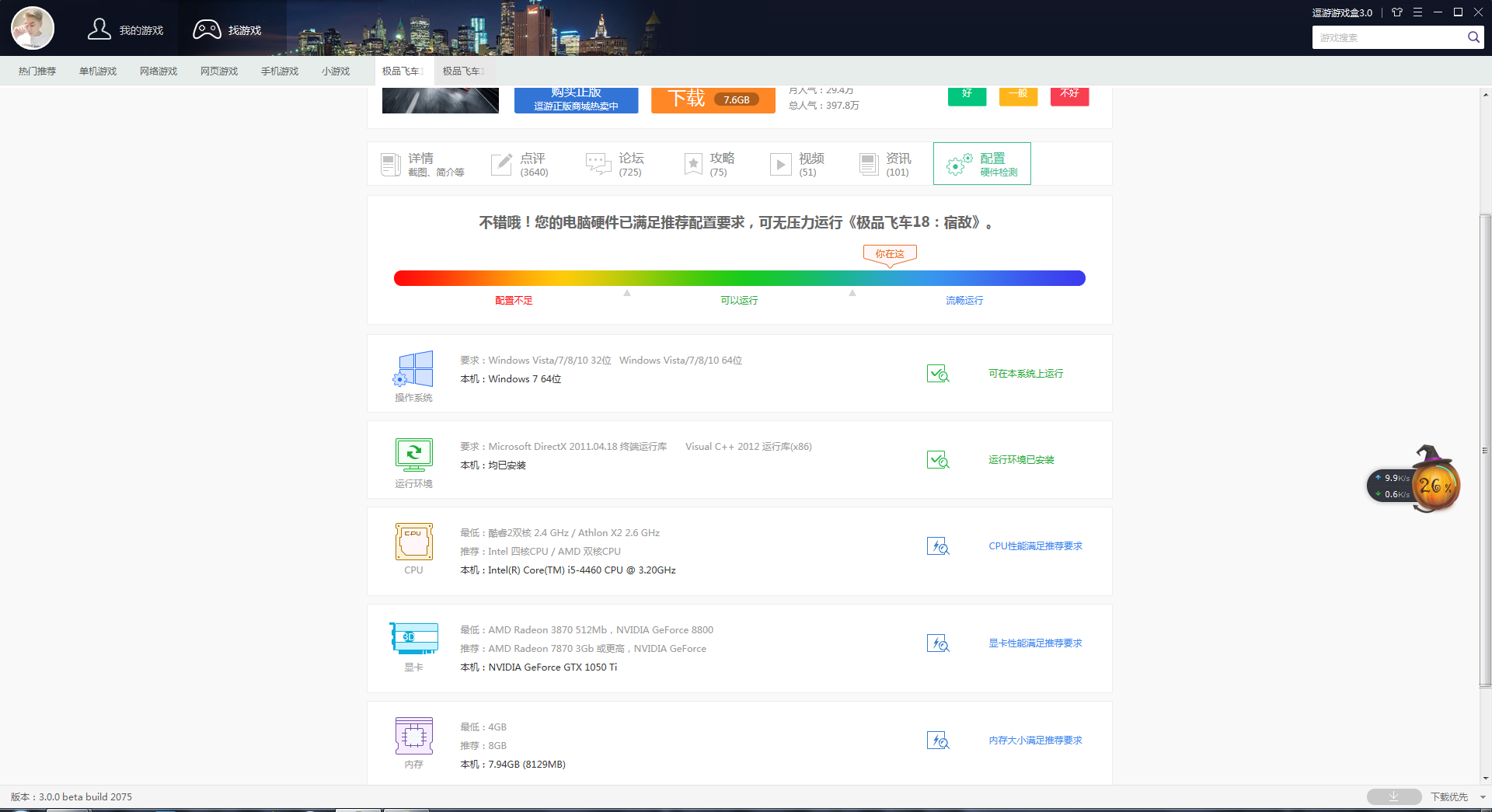Click detect icon beside CPU性能满足推荐要求
This screenshot has height=812, width=1492.
[x=938, y=546]
